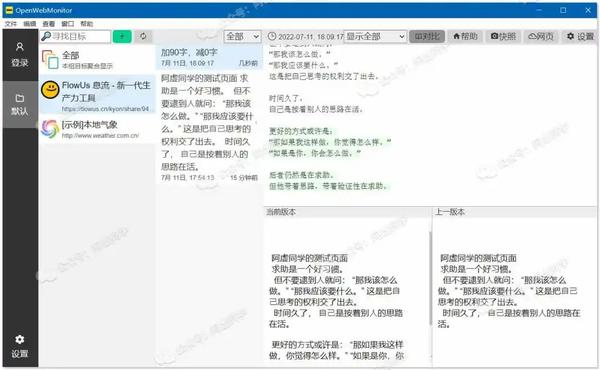Viewport: 600px width, 370px height.
Task: Click the 网页 cloud webpage button
Action: (541, 36)
